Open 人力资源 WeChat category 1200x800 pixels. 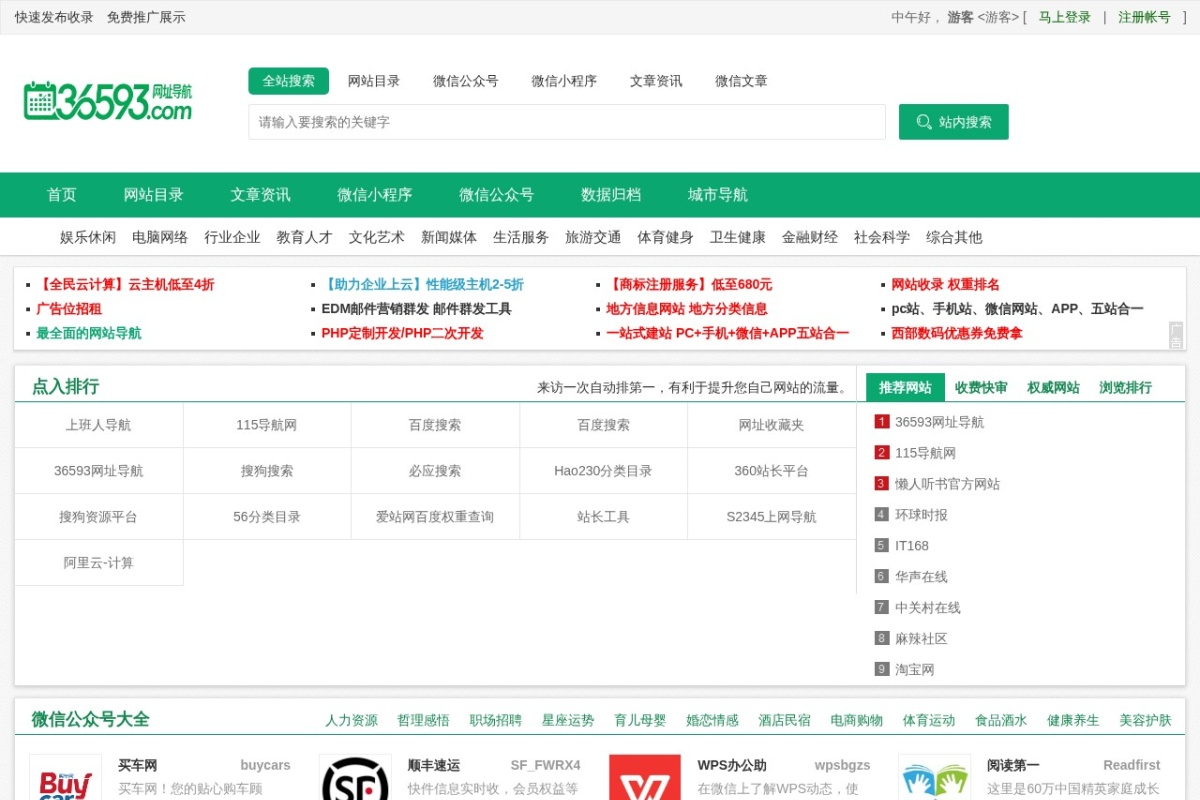click(x=351, y=720)
